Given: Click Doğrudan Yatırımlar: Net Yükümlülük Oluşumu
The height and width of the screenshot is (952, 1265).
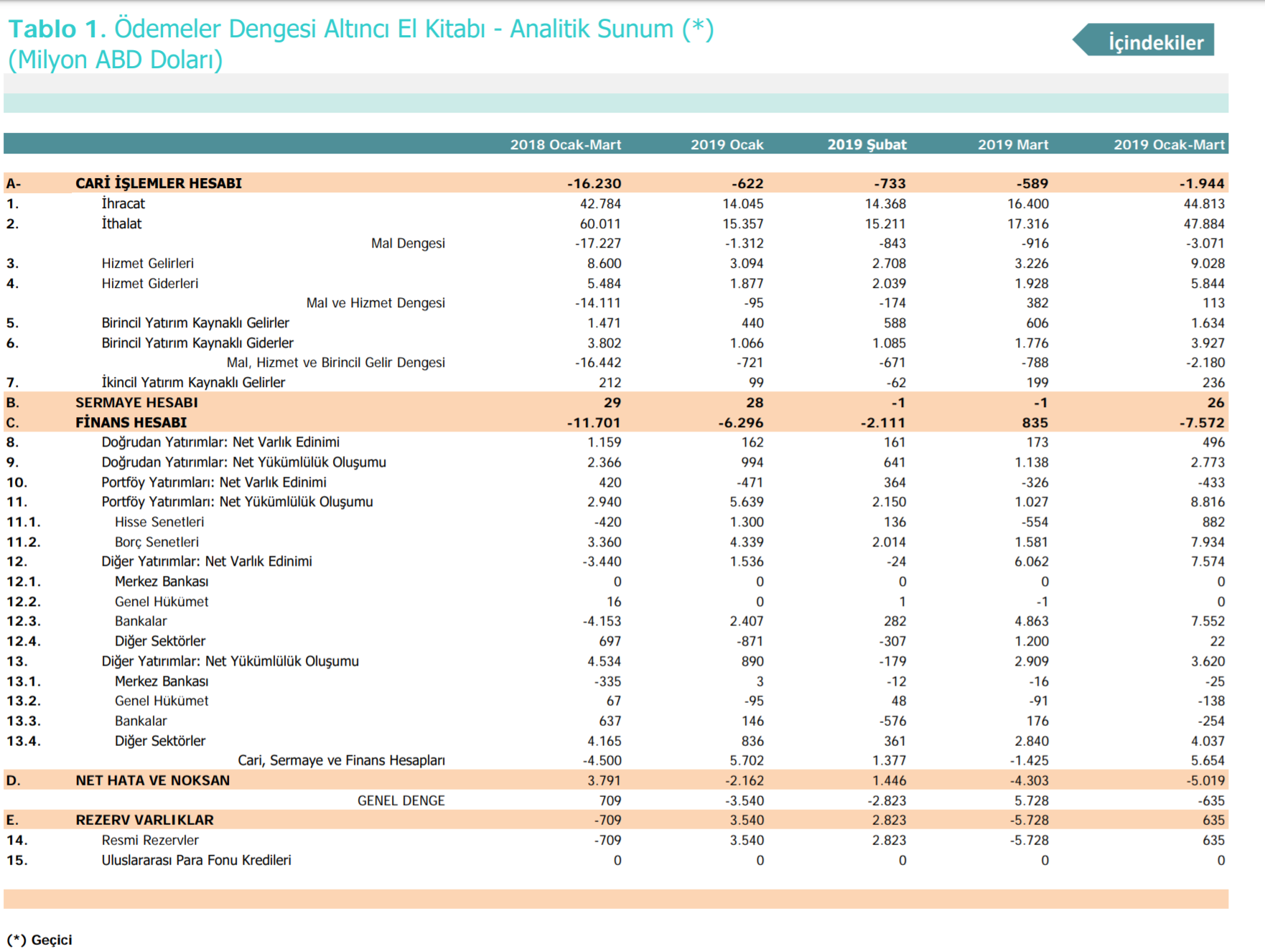Looking at the screenshot, I should click(x=243, y=462).
